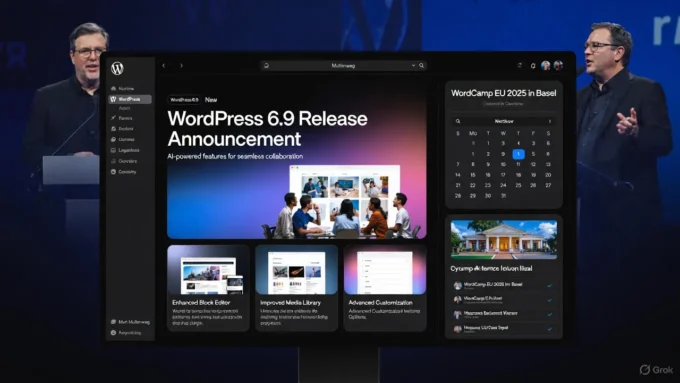Click the New label next to the badge
This screenshot has height=383, width=680.
(211, 100)
